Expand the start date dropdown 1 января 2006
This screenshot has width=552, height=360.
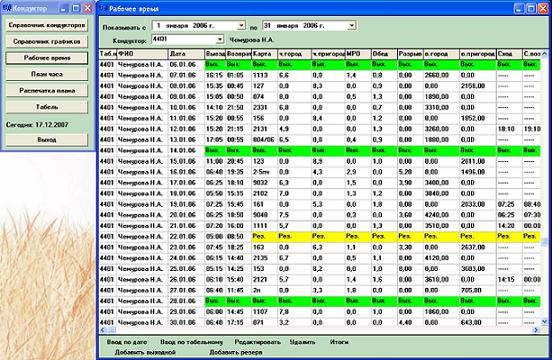(241, 26)
